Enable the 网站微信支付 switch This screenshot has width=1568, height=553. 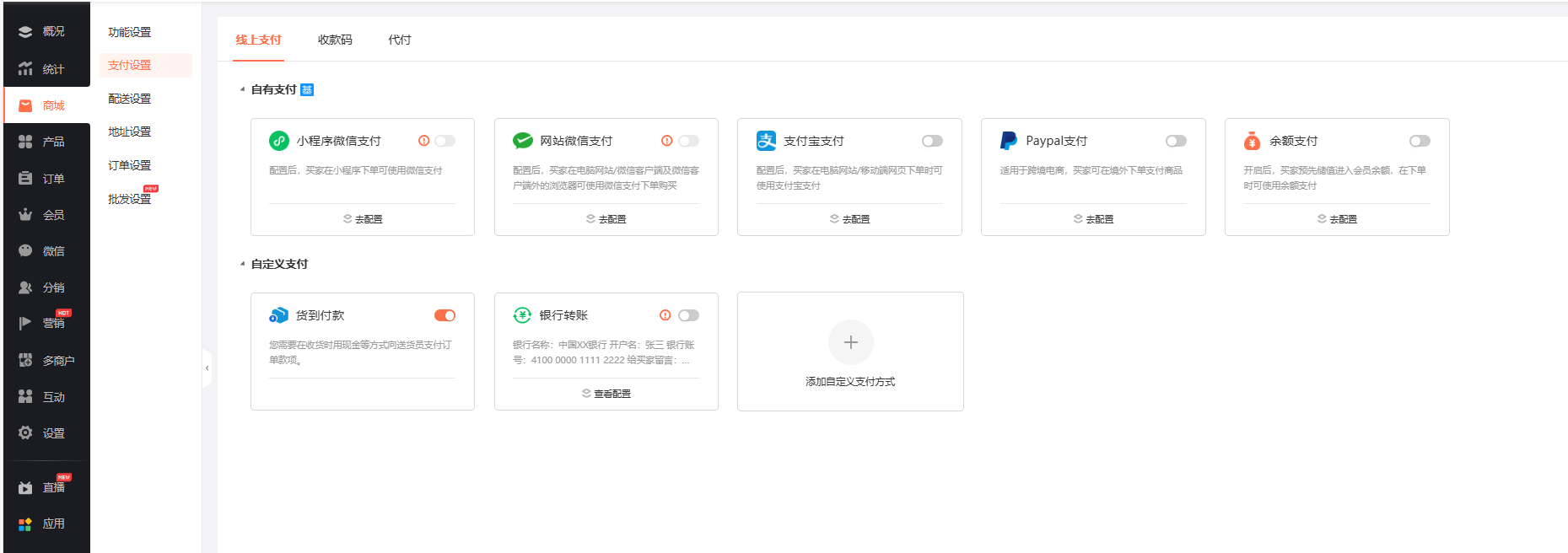point(689,141)
